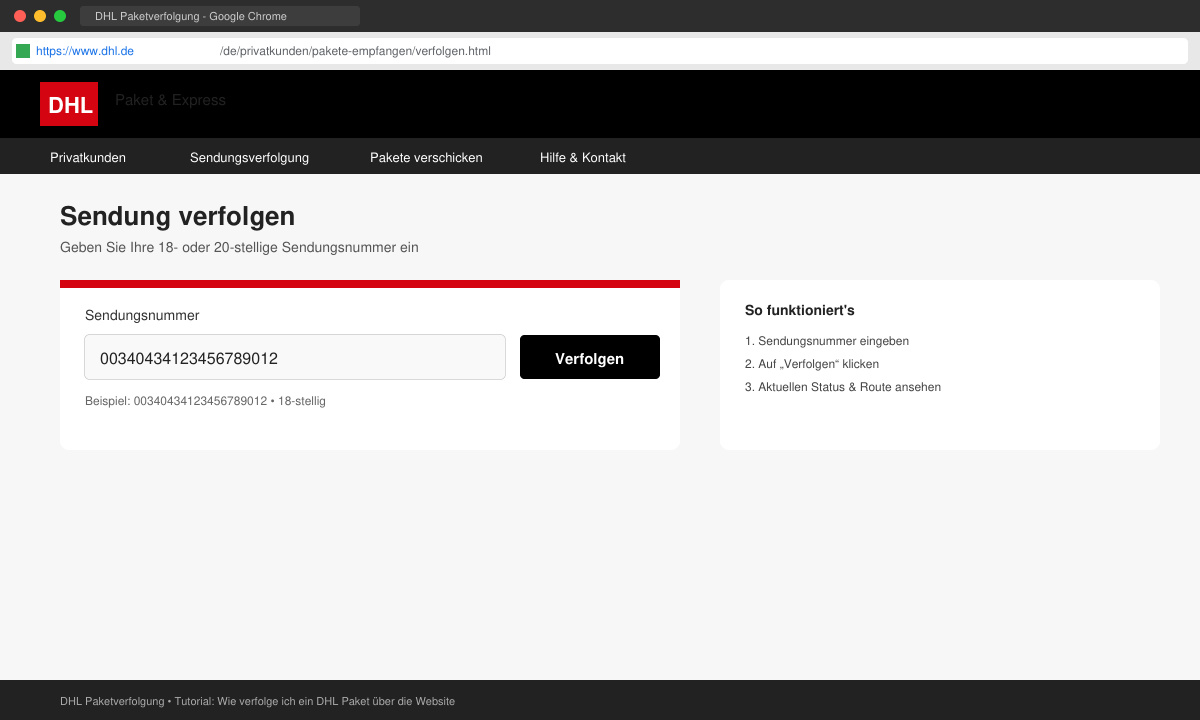Click the green secure site icon

pos(23,51)
